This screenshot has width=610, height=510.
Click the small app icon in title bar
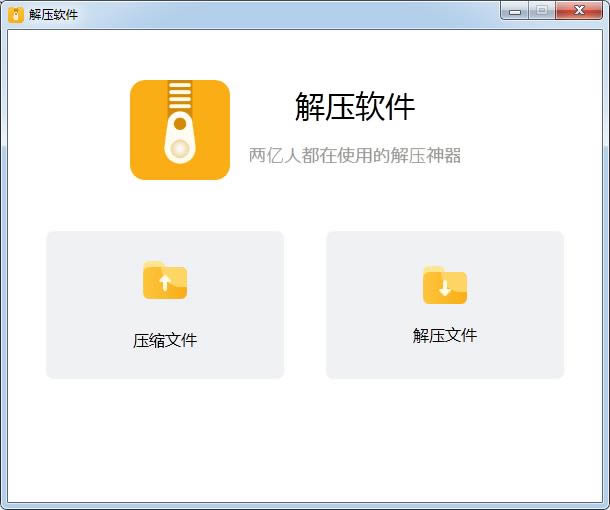tap(16, 15)
